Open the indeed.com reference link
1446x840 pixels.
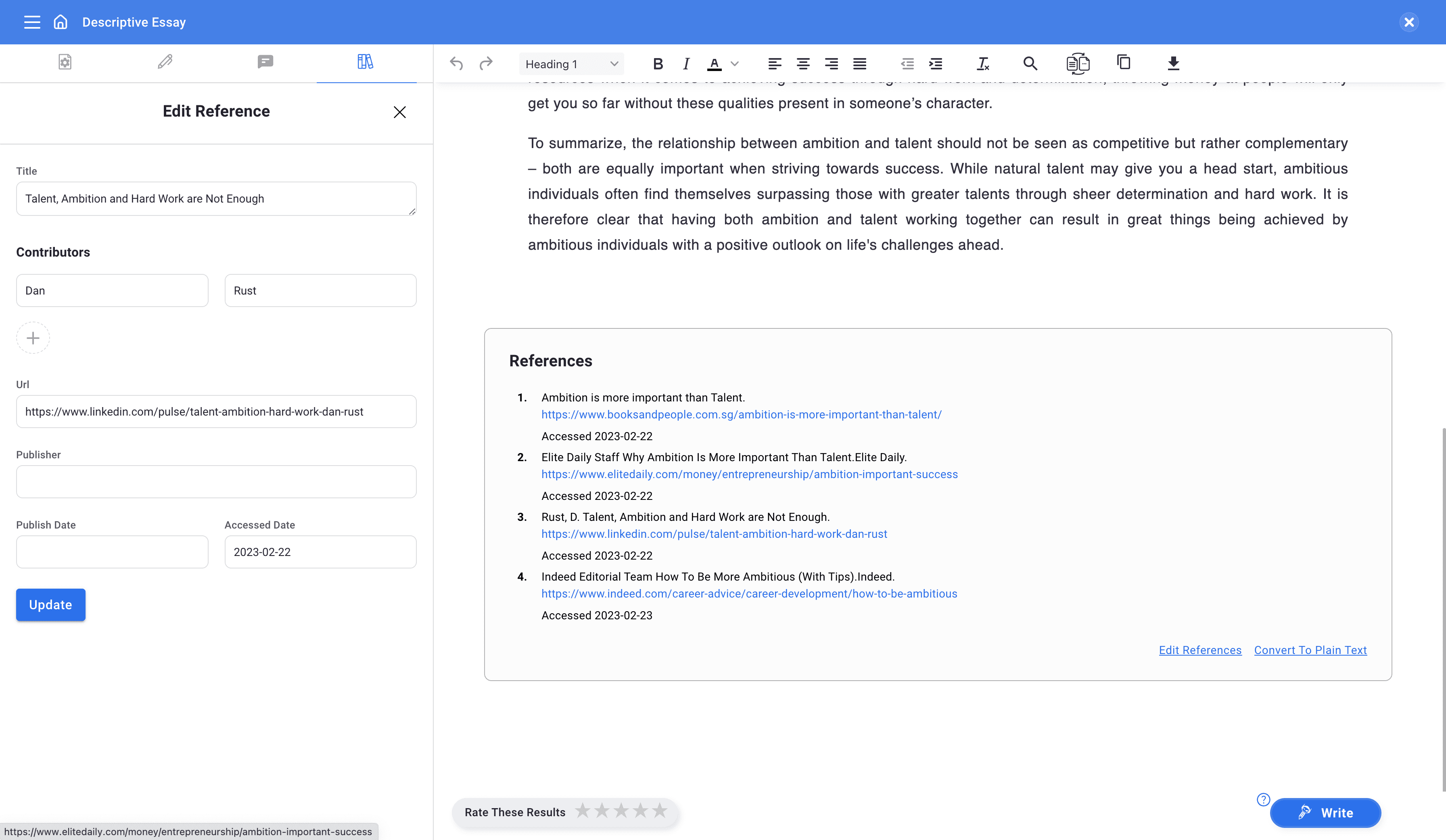click(x=749, y=593)
